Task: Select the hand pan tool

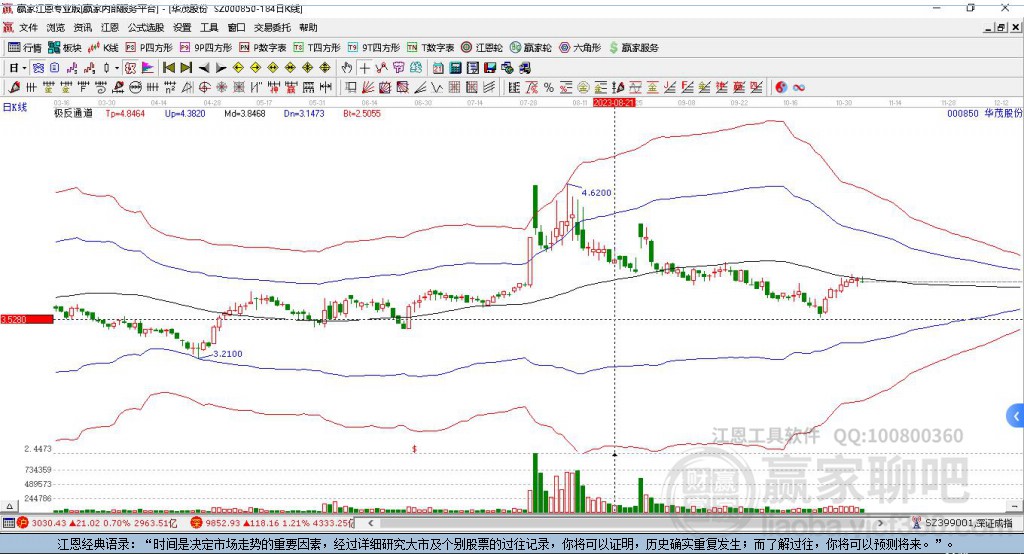Action: point(347,68)
